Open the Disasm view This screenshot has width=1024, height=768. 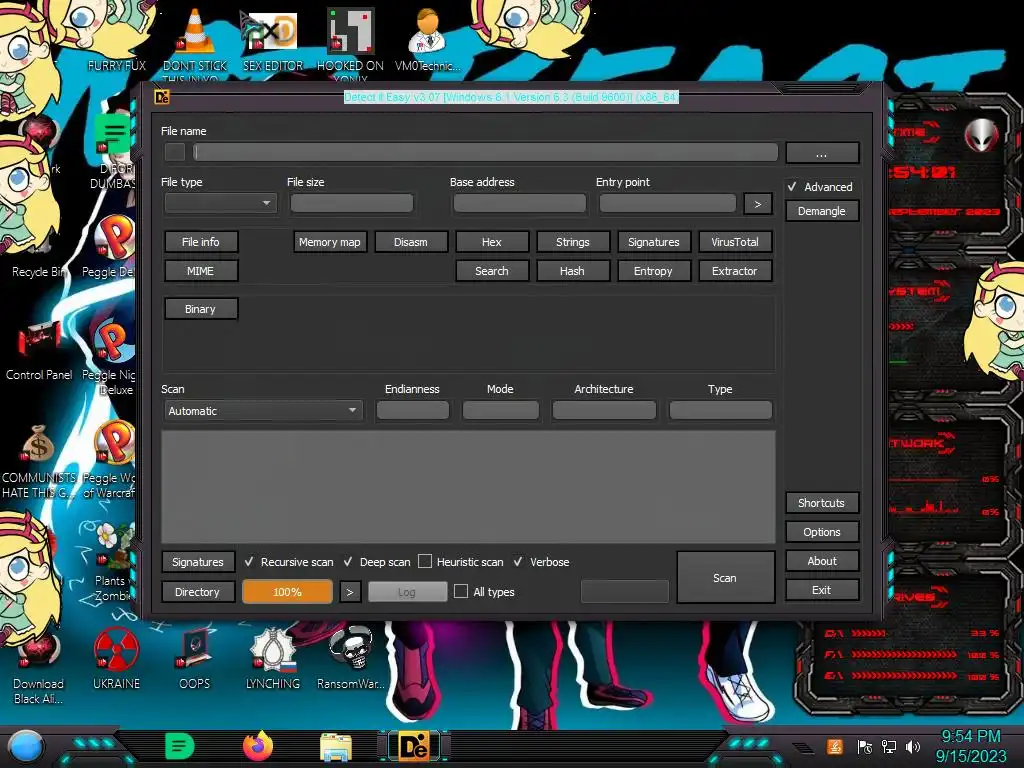point(411,242)
